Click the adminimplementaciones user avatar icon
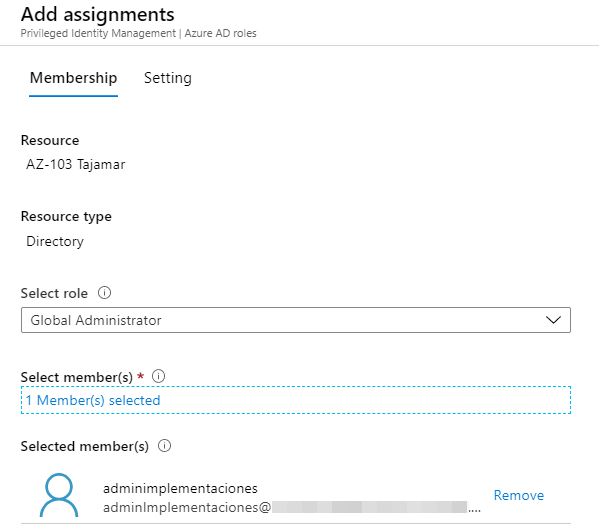Screen dimensions: 599x528 [x=59, y=495]
